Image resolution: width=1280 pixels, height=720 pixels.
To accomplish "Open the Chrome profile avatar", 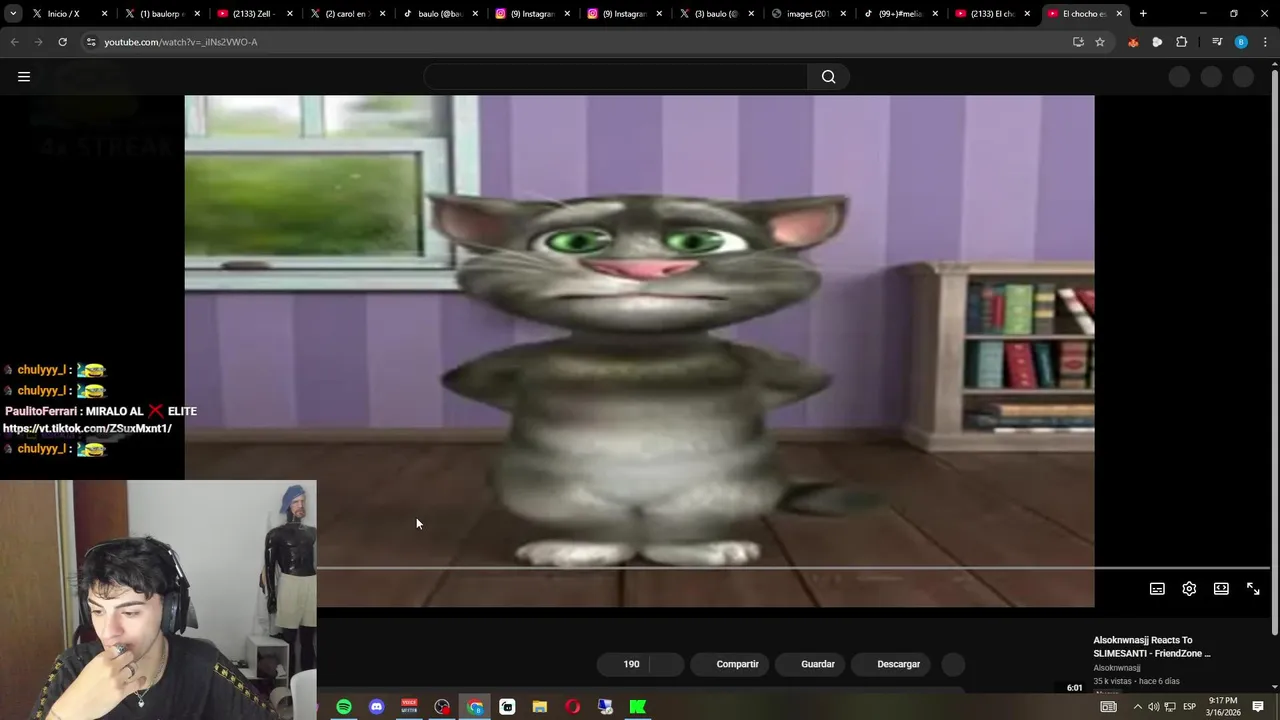I will click(x=1241, y=42).
